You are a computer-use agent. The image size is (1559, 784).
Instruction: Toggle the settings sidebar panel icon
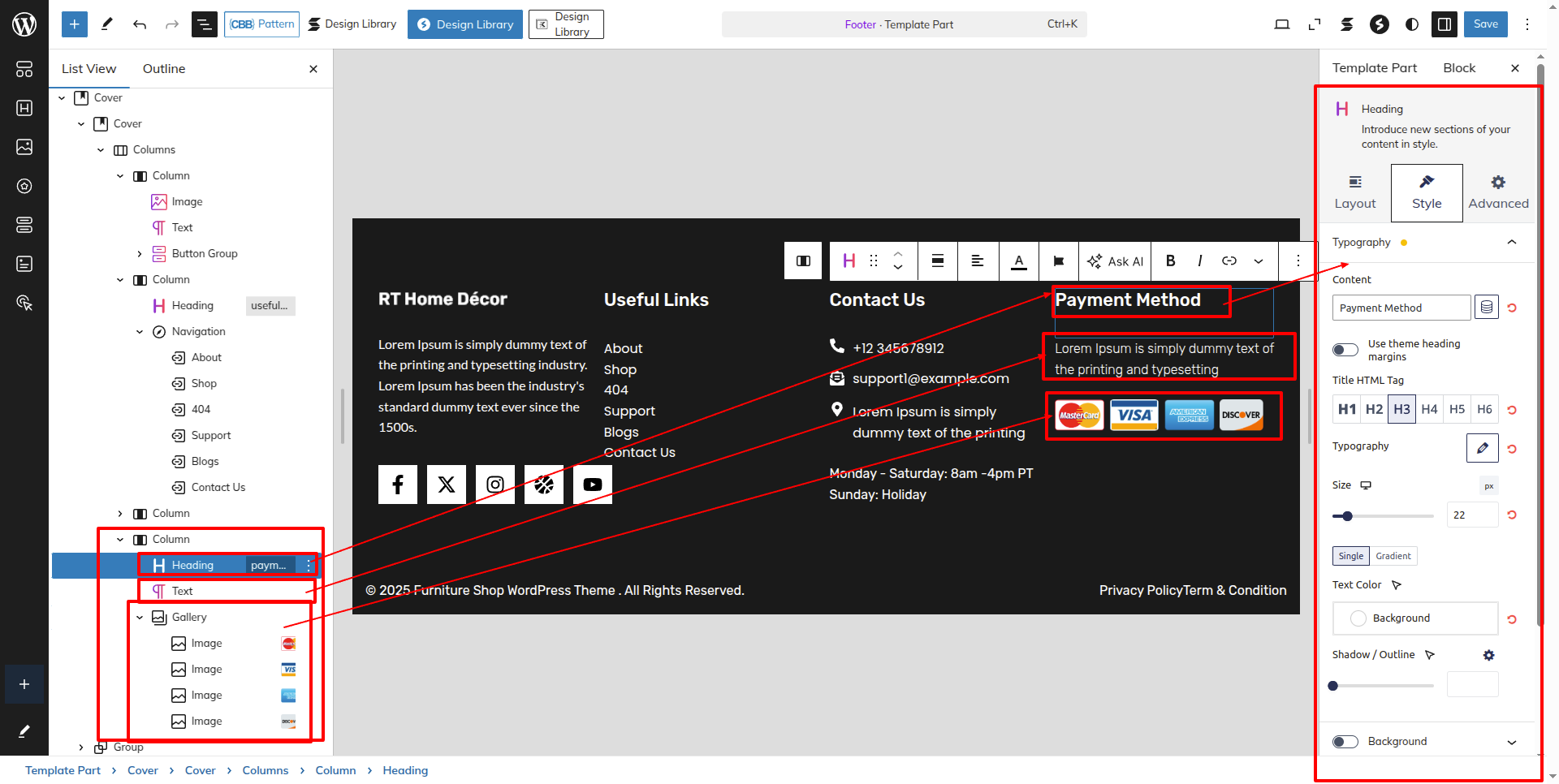1445,24
